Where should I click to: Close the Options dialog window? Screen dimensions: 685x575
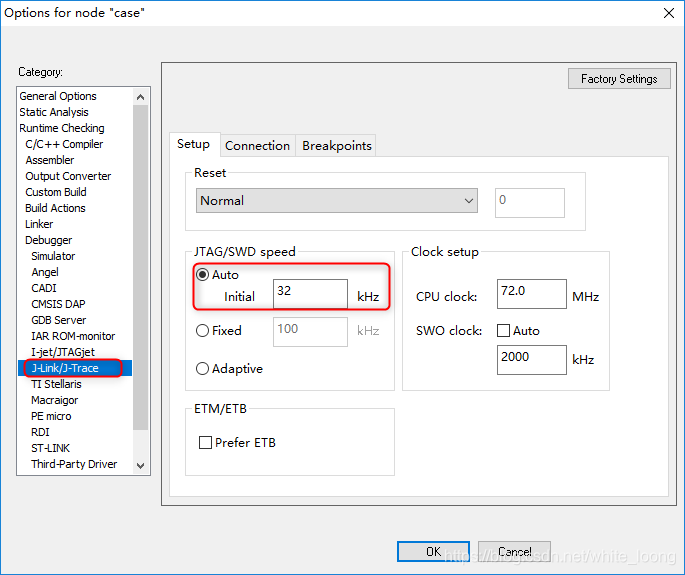coord(669,13)
